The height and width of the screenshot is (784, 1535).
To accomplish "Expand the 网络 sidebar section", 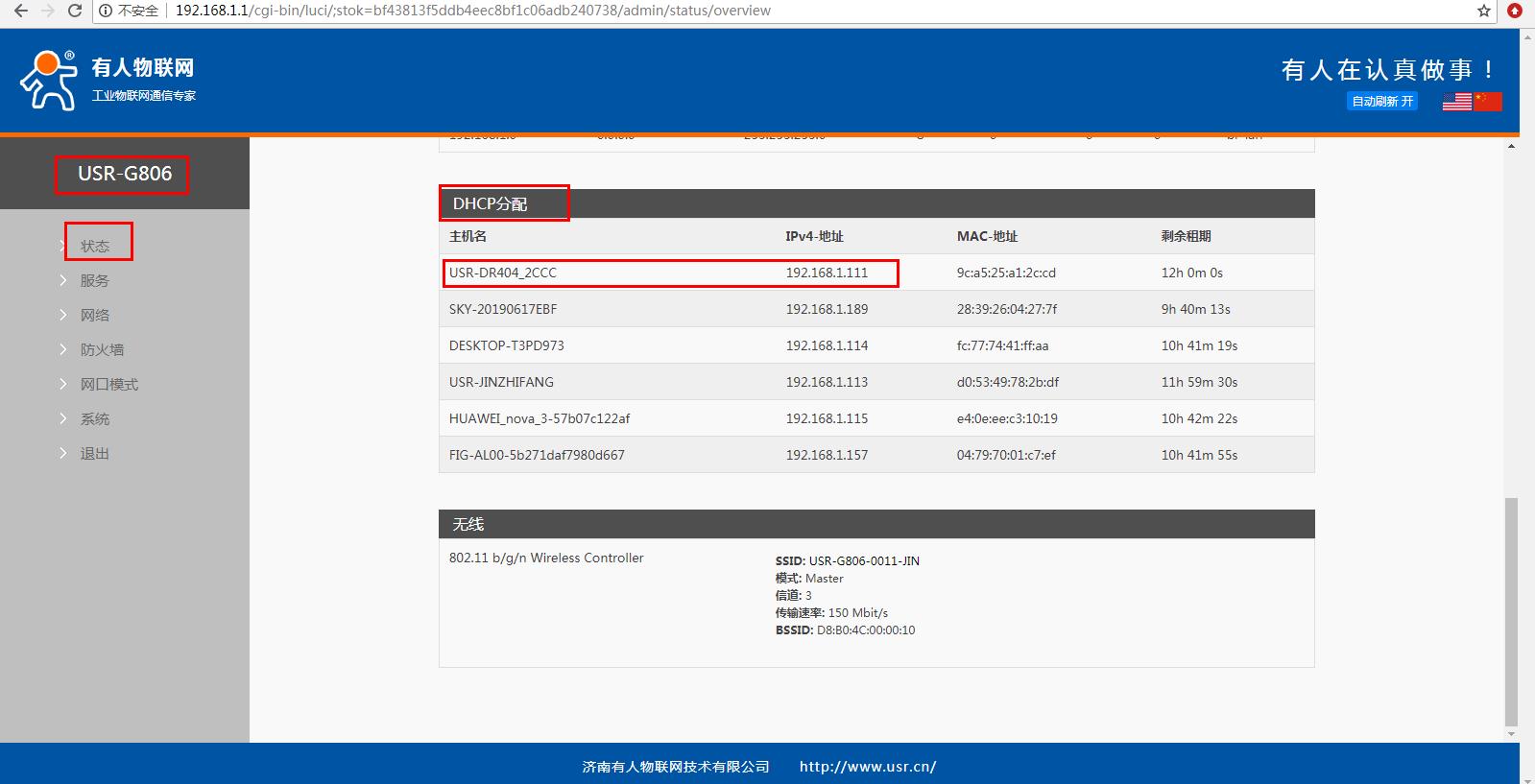I will 94,315.
